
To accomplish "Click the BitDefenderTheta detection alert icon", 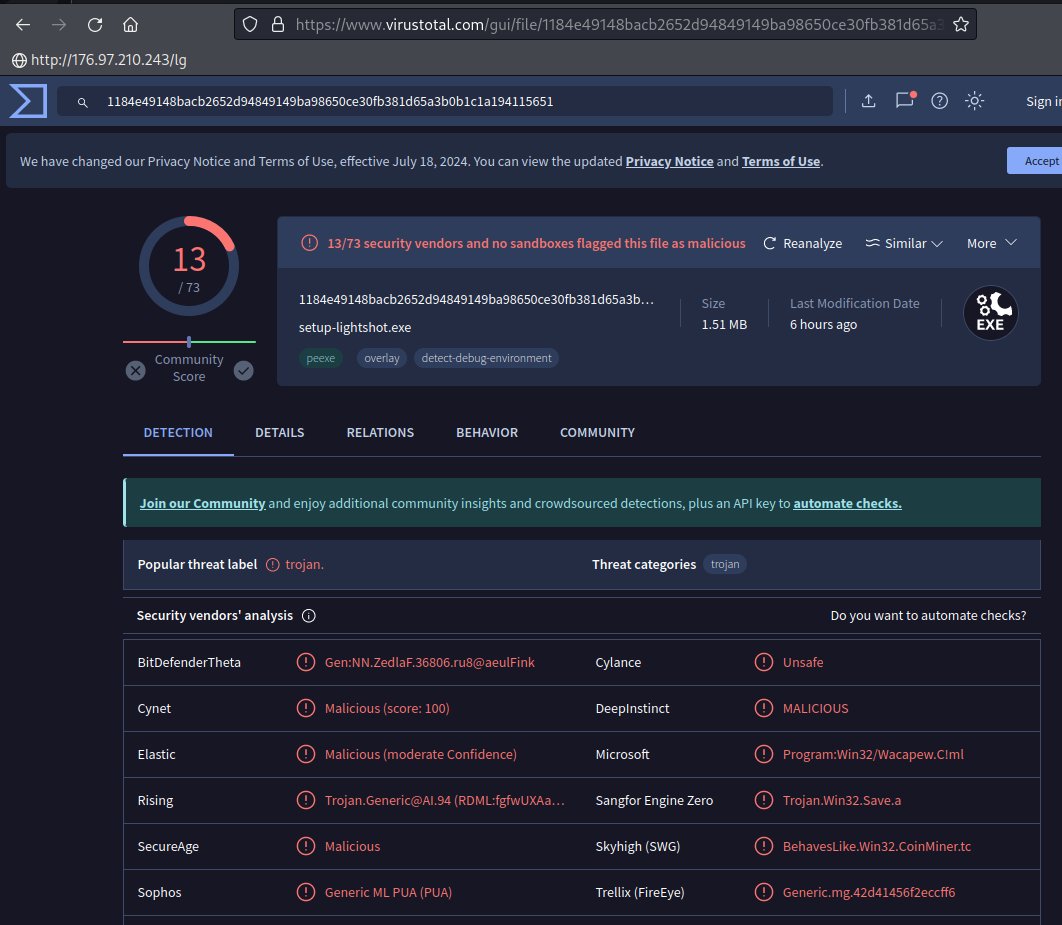I will click(x=306, y=662).
